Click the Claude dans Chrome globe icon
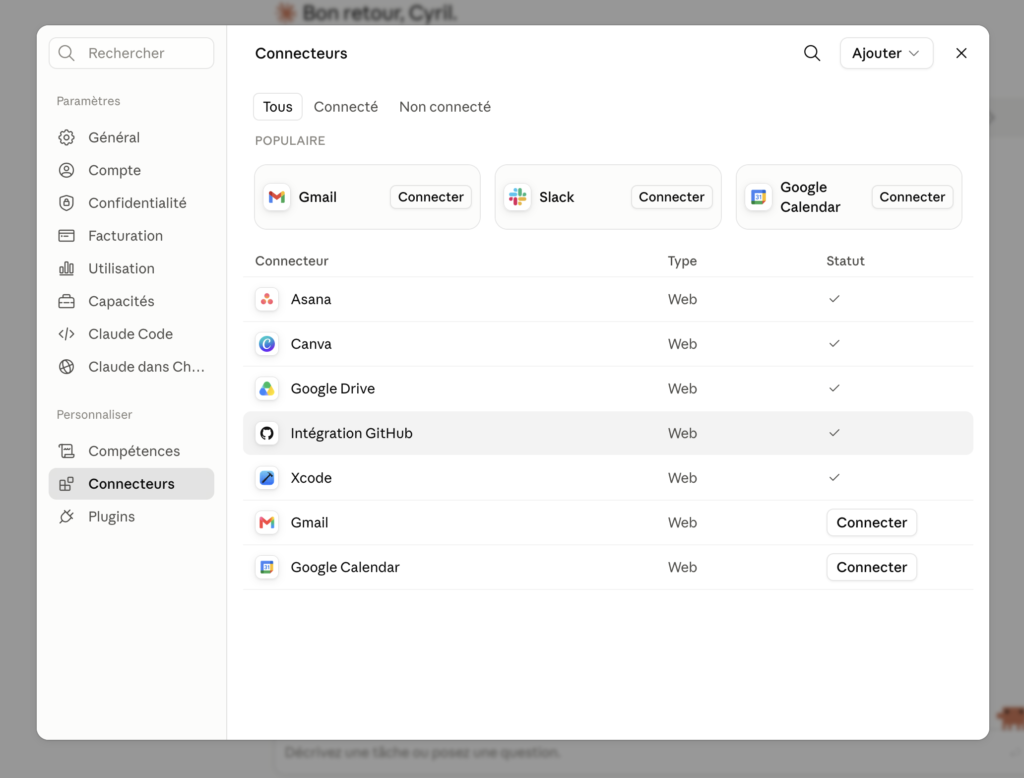1024x778 pixels. click(67, 366)
